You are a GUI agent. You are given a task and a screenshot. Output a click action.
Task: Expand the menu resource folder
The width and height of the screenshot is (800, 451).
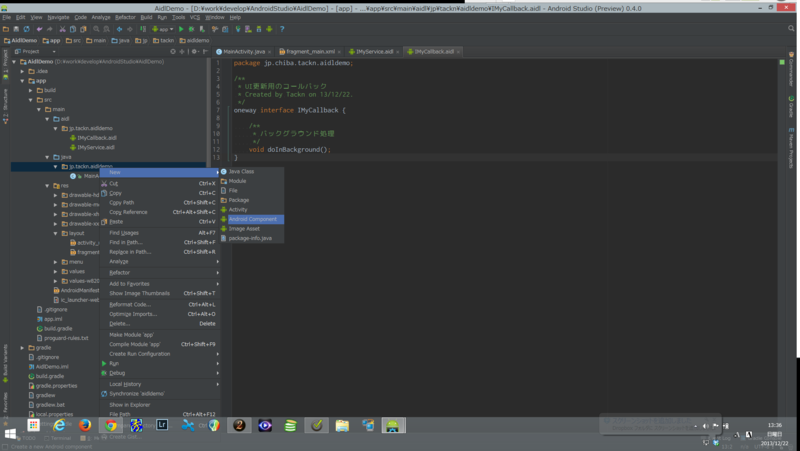point(56,262)
